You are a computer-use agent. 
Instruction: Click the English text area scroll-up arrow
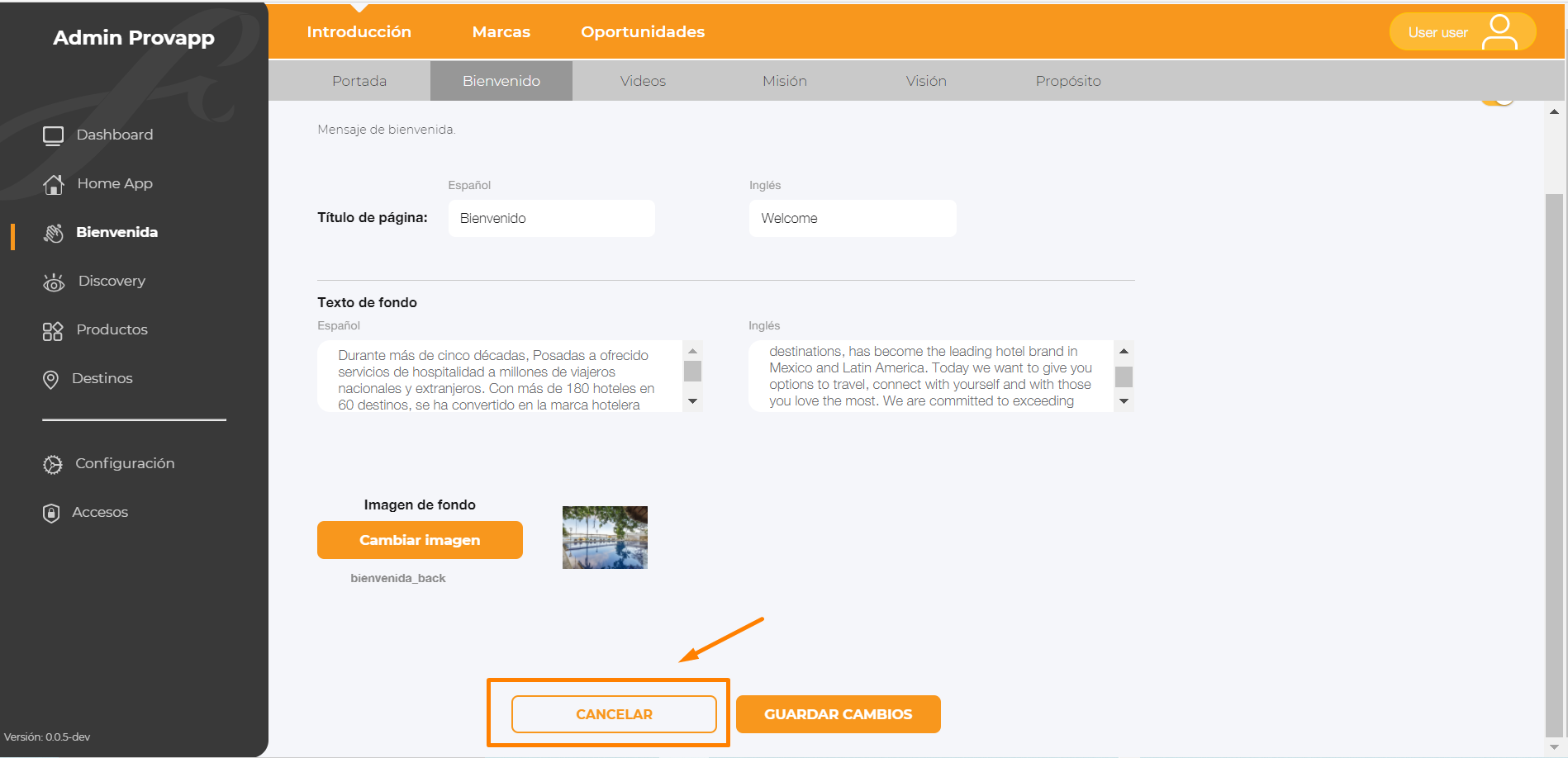point(1124,351)
